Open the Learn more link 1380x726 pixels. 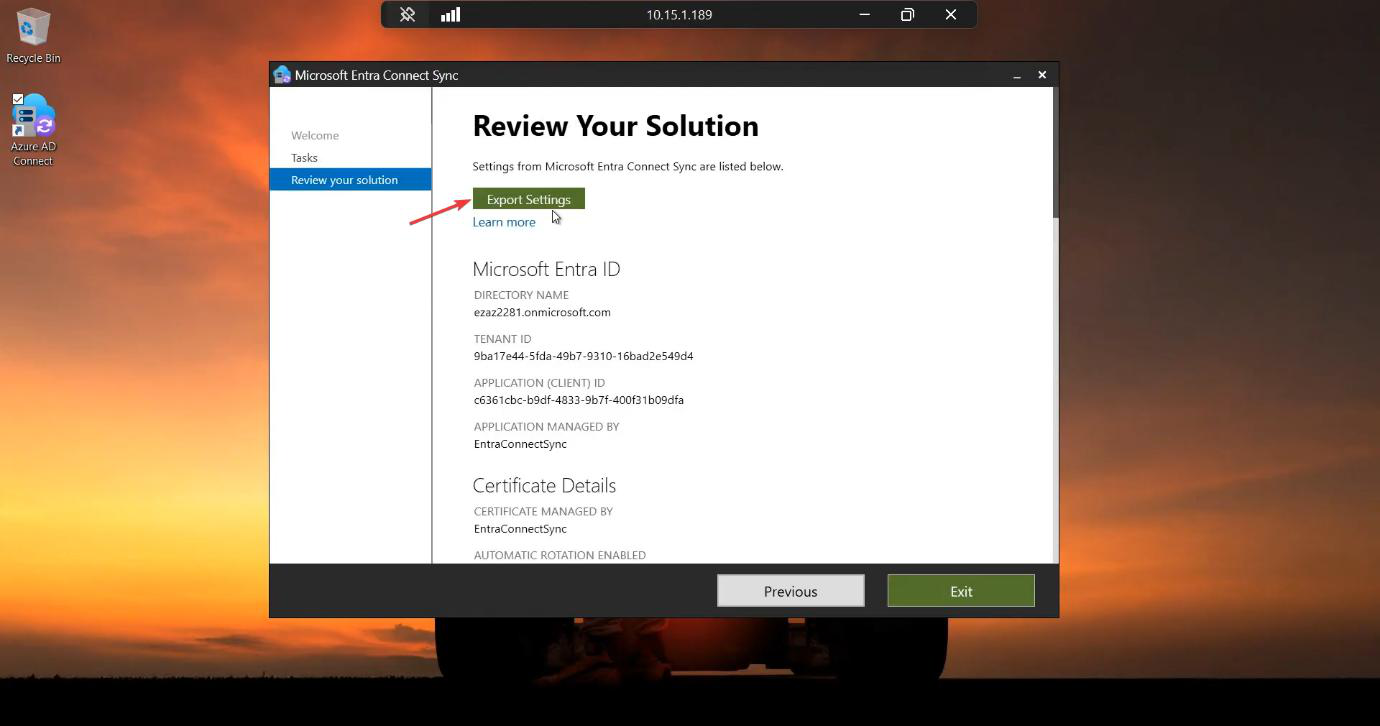[x=504, y=222]
